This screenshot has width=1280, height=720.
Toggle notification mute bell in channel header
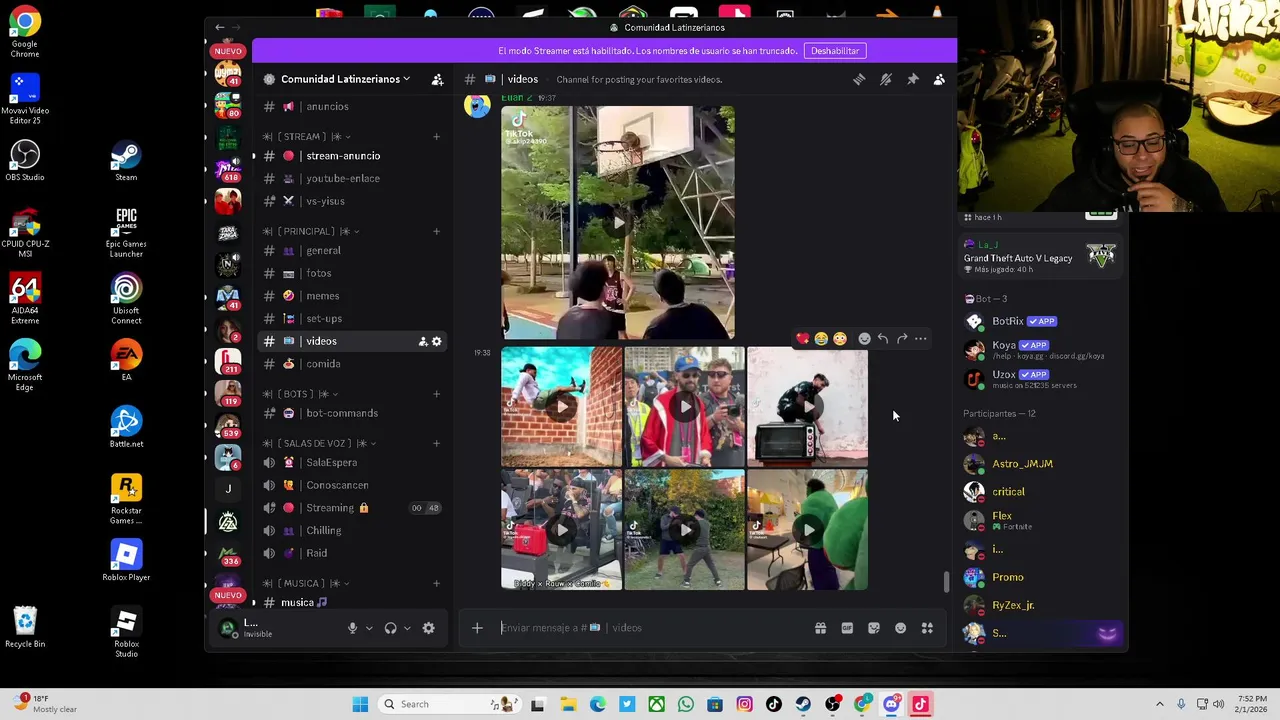tap(886, 79)
